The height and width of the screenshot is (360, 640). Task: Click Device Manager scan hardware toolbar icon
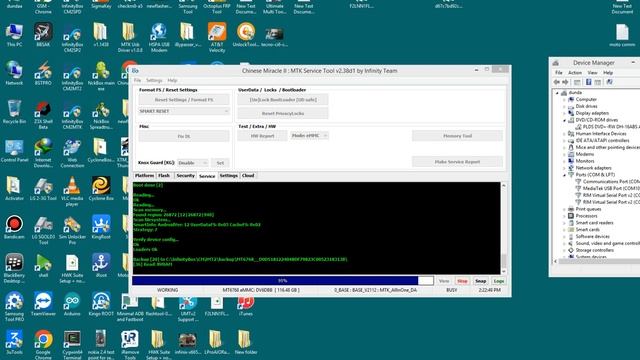point(609,82)
